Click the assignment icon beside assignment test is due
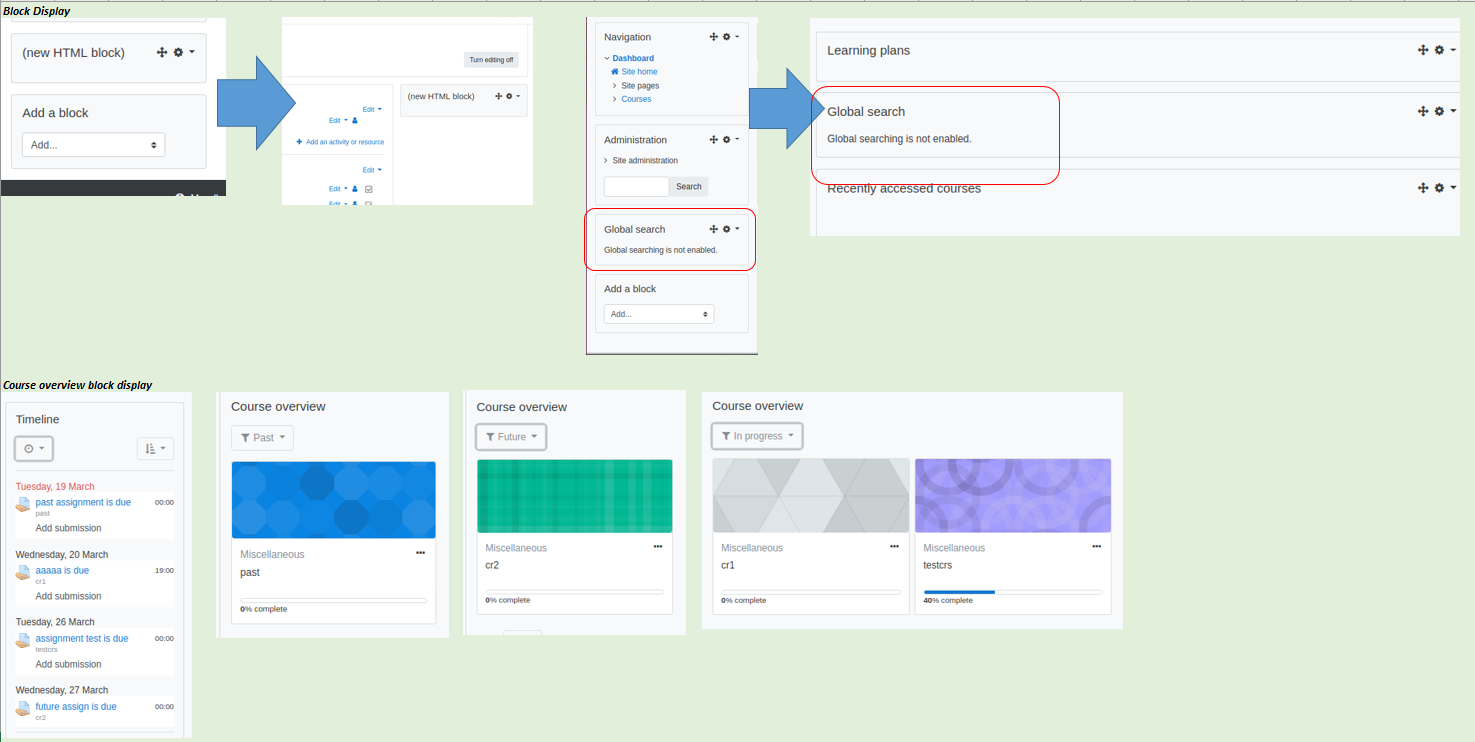This screenshot has width=1475, height=742. coord(23,640)
